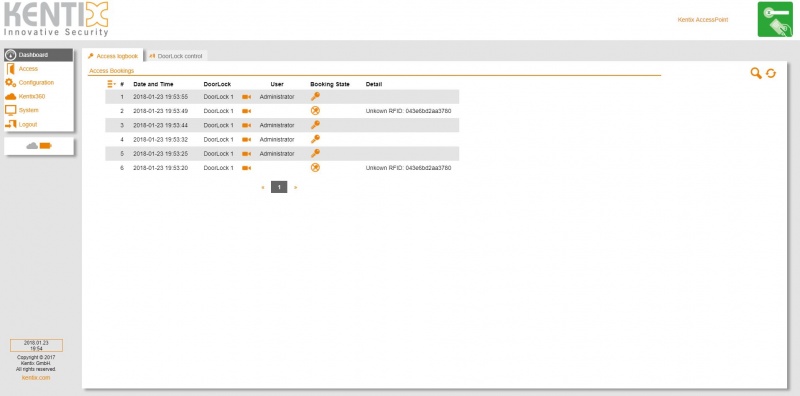Click the cloud status icon in sidebar
Image resolution: width=800 pixels, height=396 pixels.
click(32, 146)
